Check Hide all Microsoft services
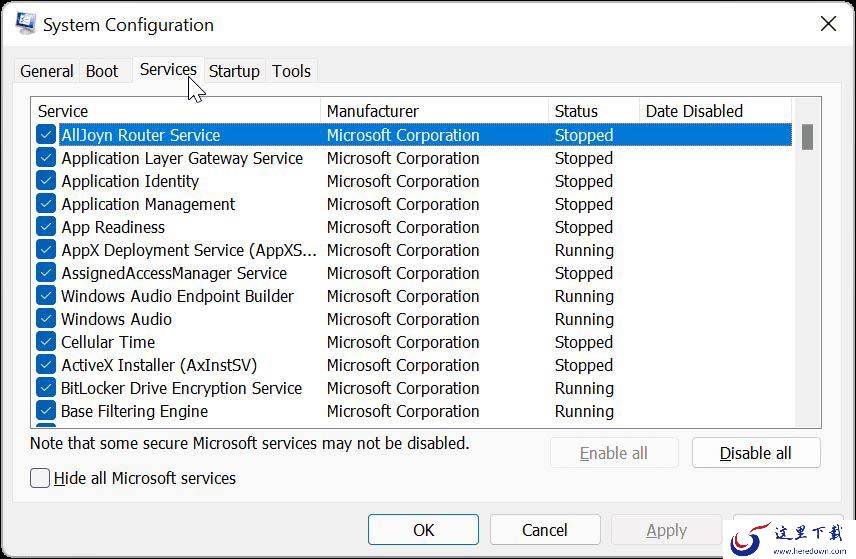 click(x=40, y=478)
